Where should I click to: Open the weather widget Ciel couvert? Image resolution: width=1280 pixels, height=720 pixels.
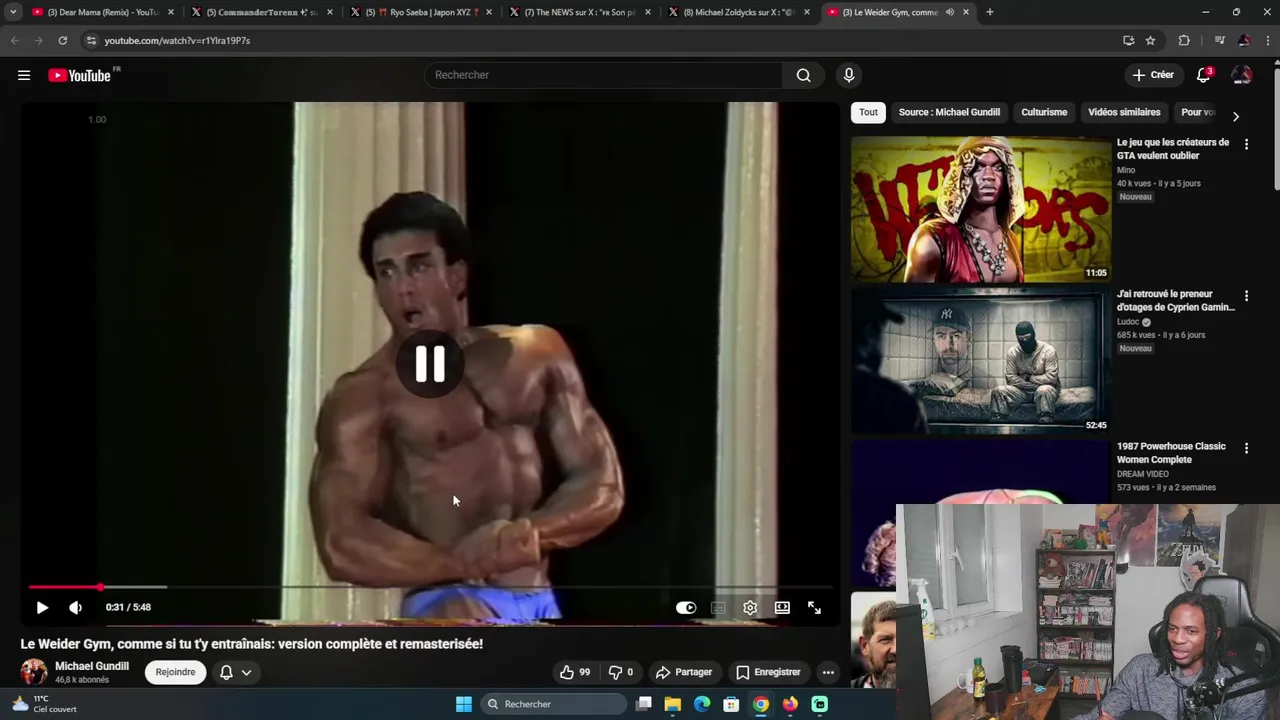coord(44,704)
